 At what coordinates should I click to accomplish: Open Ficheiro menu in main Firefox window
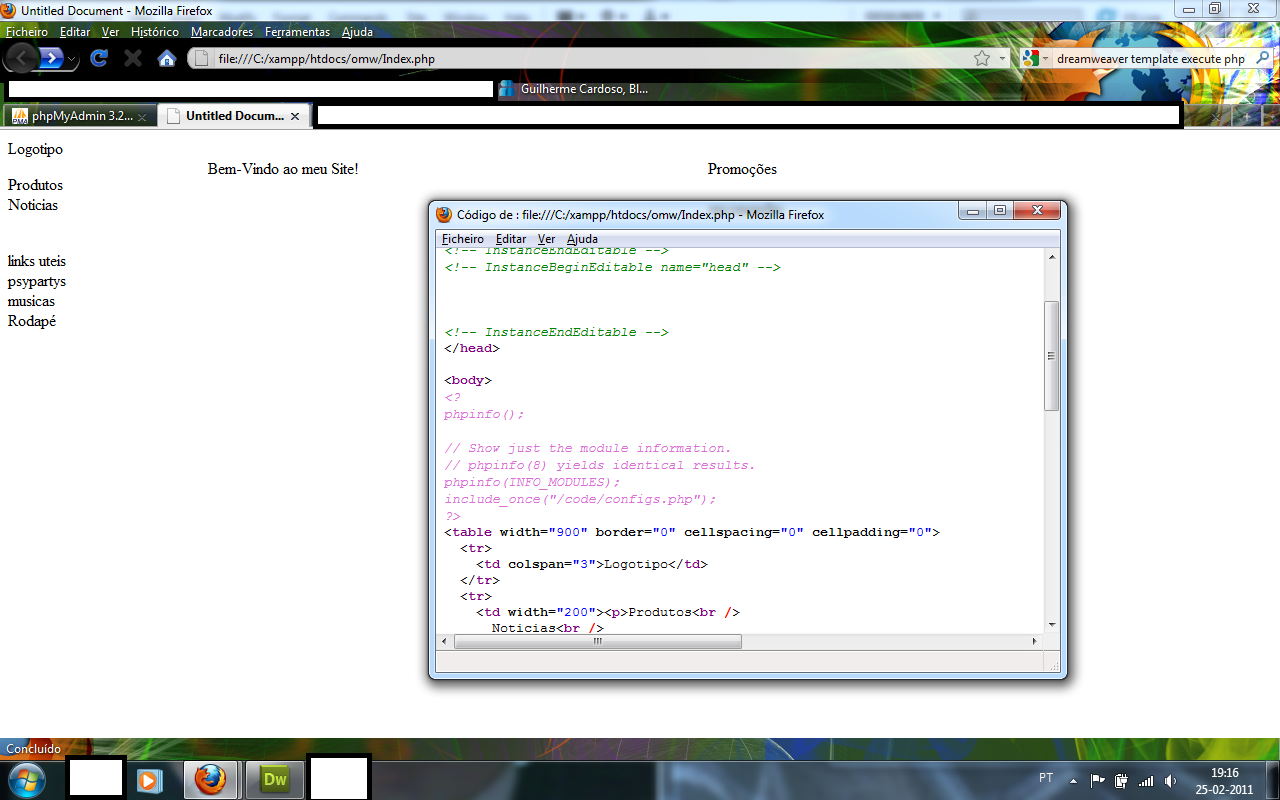point(26,32)
